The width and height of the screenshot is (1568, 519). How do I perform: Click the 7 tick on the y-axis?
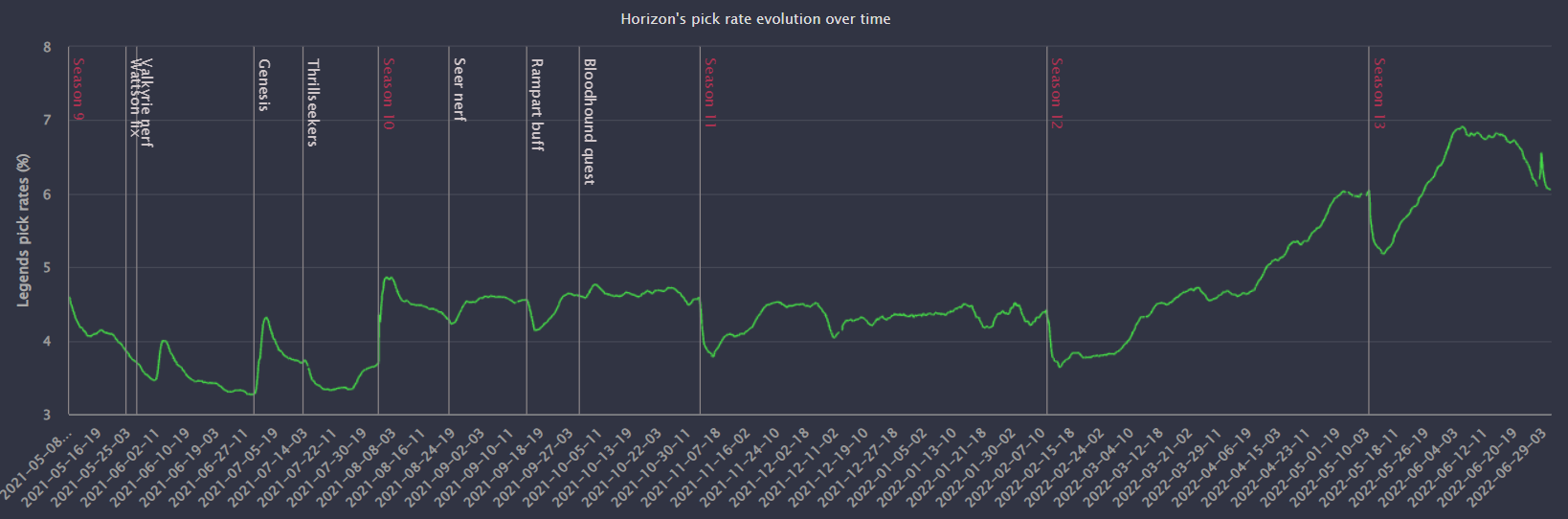[47, 121]
